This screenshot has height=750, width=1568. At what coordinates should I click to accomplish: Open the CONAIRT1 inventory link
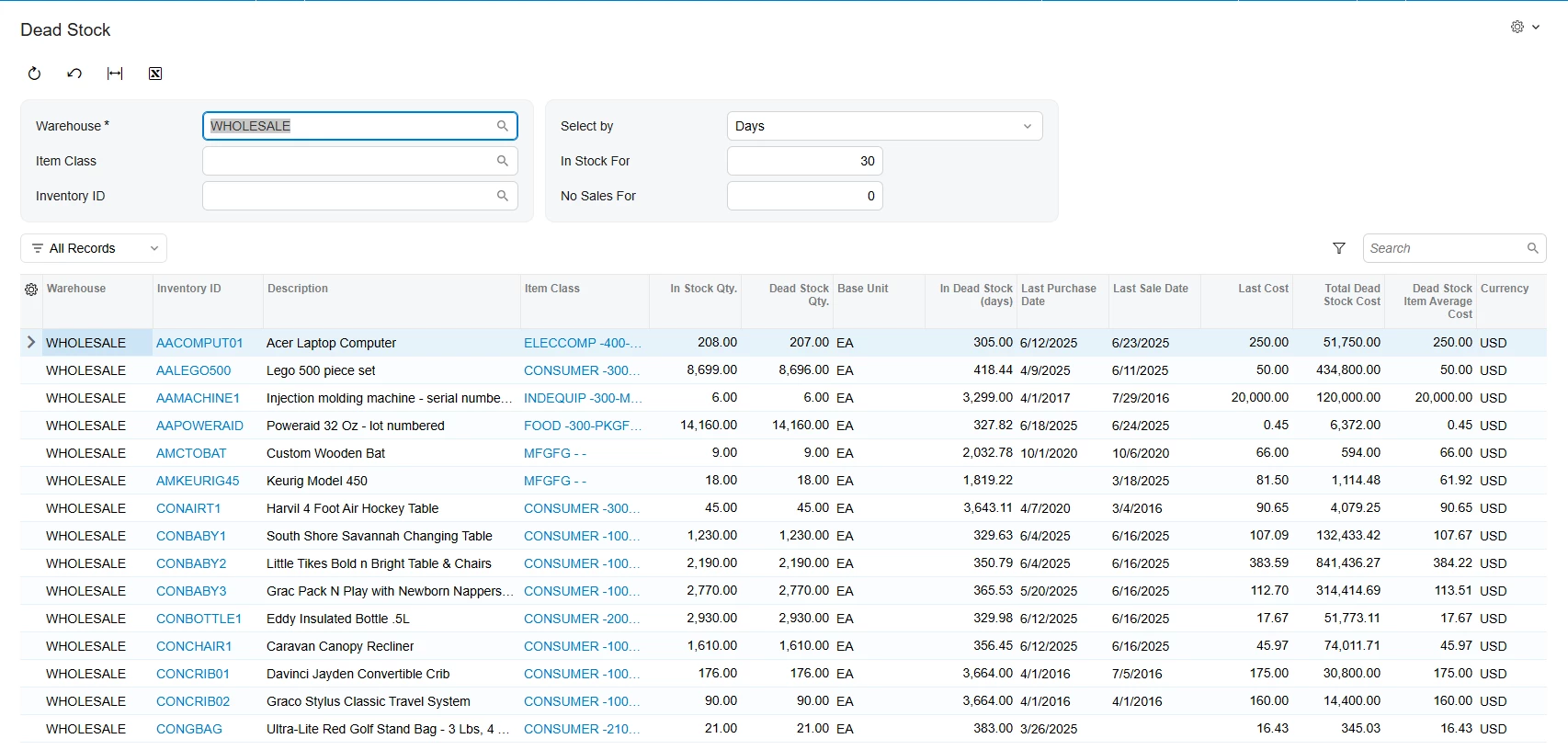pyautogui.click(x=188, y=508)
